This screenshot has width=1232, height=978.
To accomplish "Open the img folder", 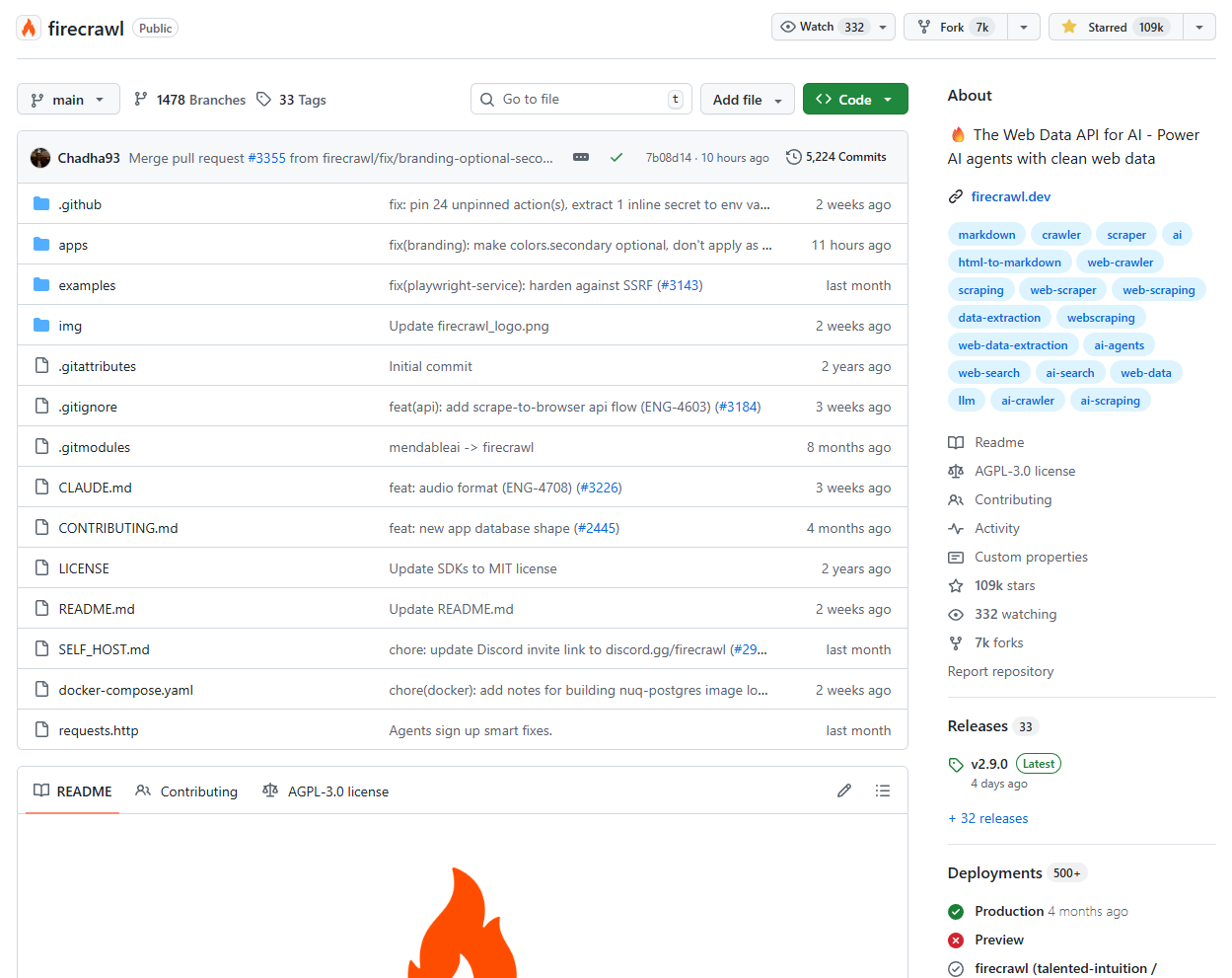I will point(70,326).
